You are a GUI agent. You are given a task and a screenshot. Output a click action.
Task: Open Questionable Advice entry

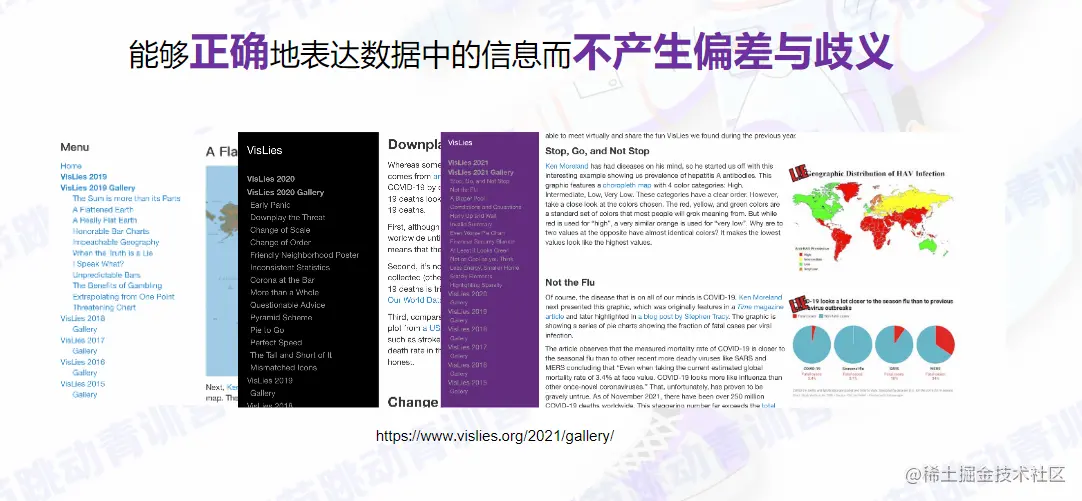286,305
